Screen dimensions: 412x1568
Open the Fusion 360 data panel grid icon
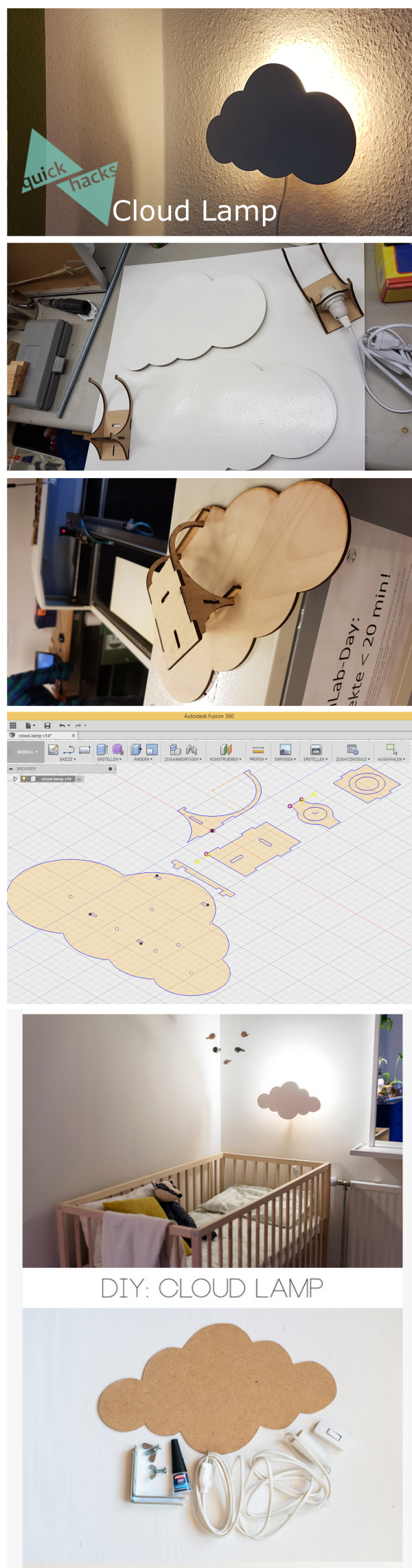click(12, 725)
